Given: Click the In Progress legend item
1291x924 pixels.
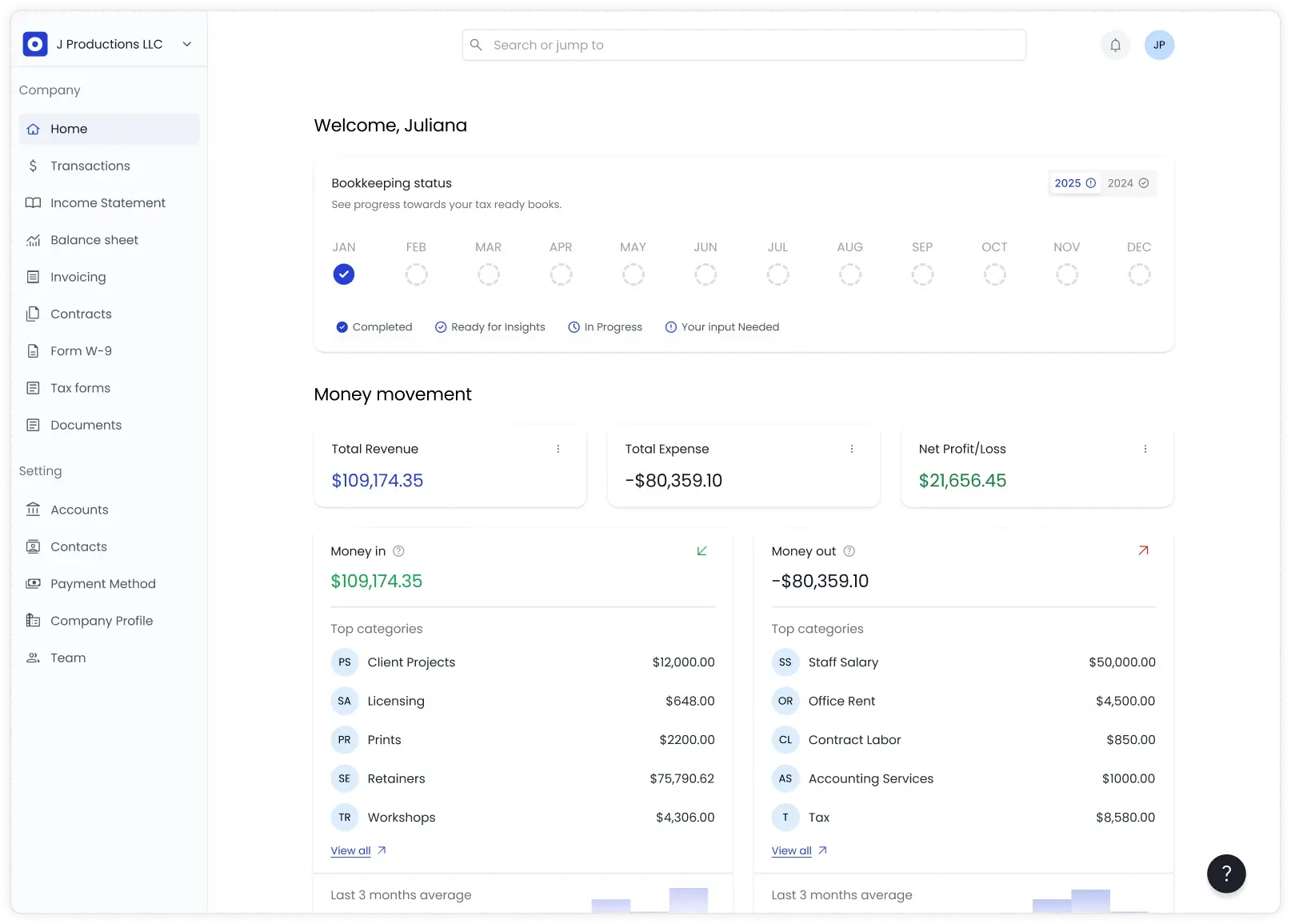Looking at the screenshot, I should click(x=606, y=327).
